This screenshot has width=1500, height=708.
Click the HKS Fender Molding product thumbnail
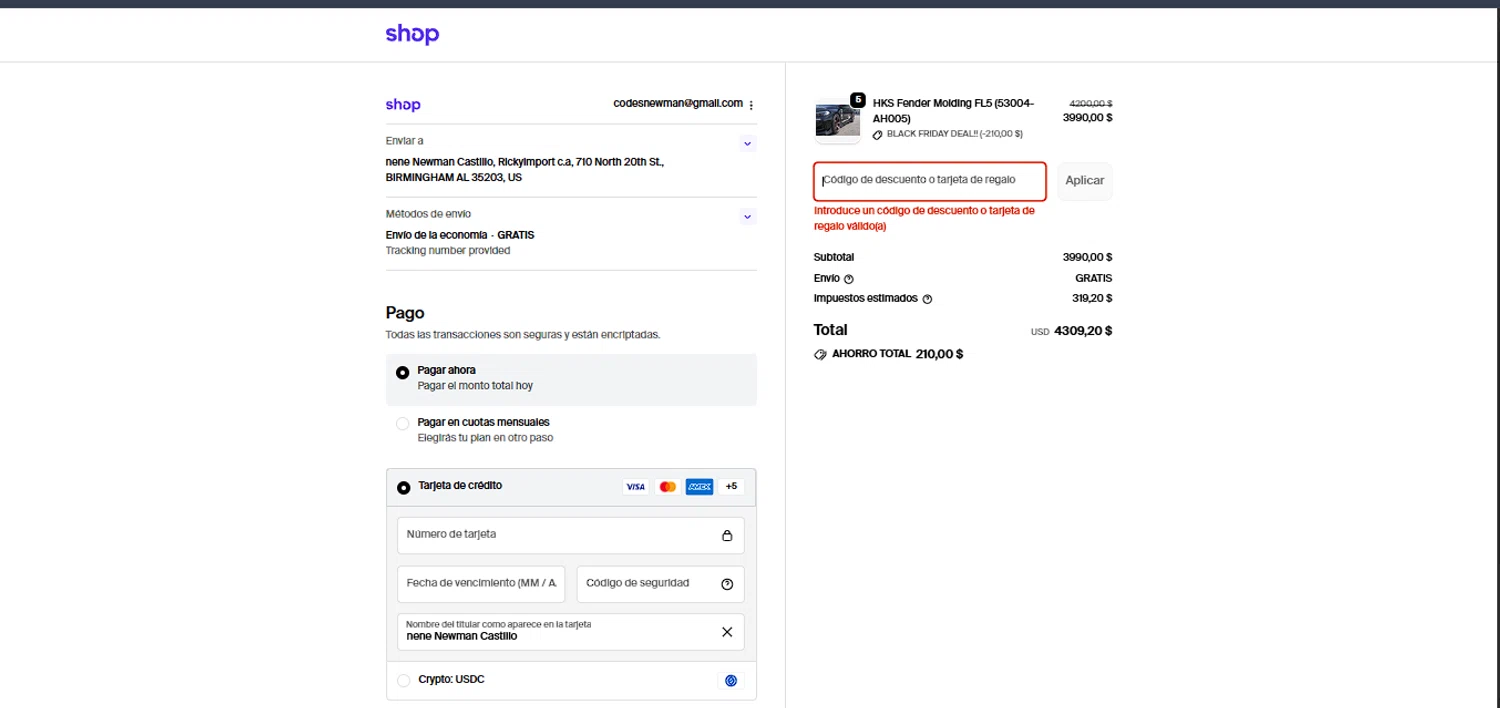[837, 119]
